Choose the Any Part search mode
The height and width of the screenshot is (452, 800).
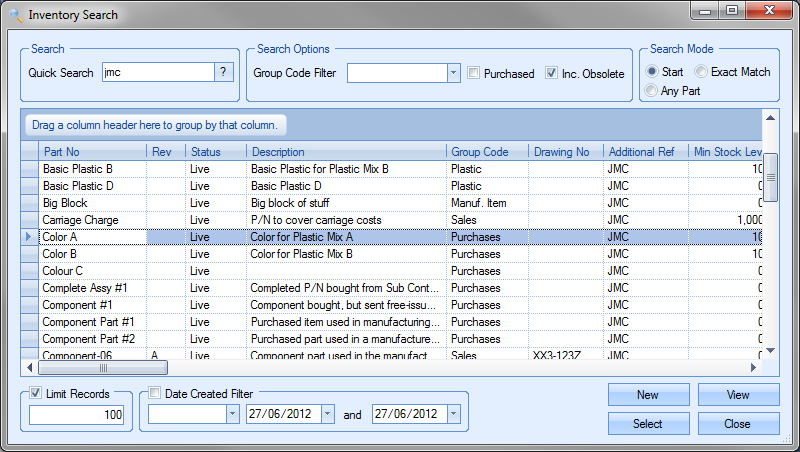(x=653, y=91)
